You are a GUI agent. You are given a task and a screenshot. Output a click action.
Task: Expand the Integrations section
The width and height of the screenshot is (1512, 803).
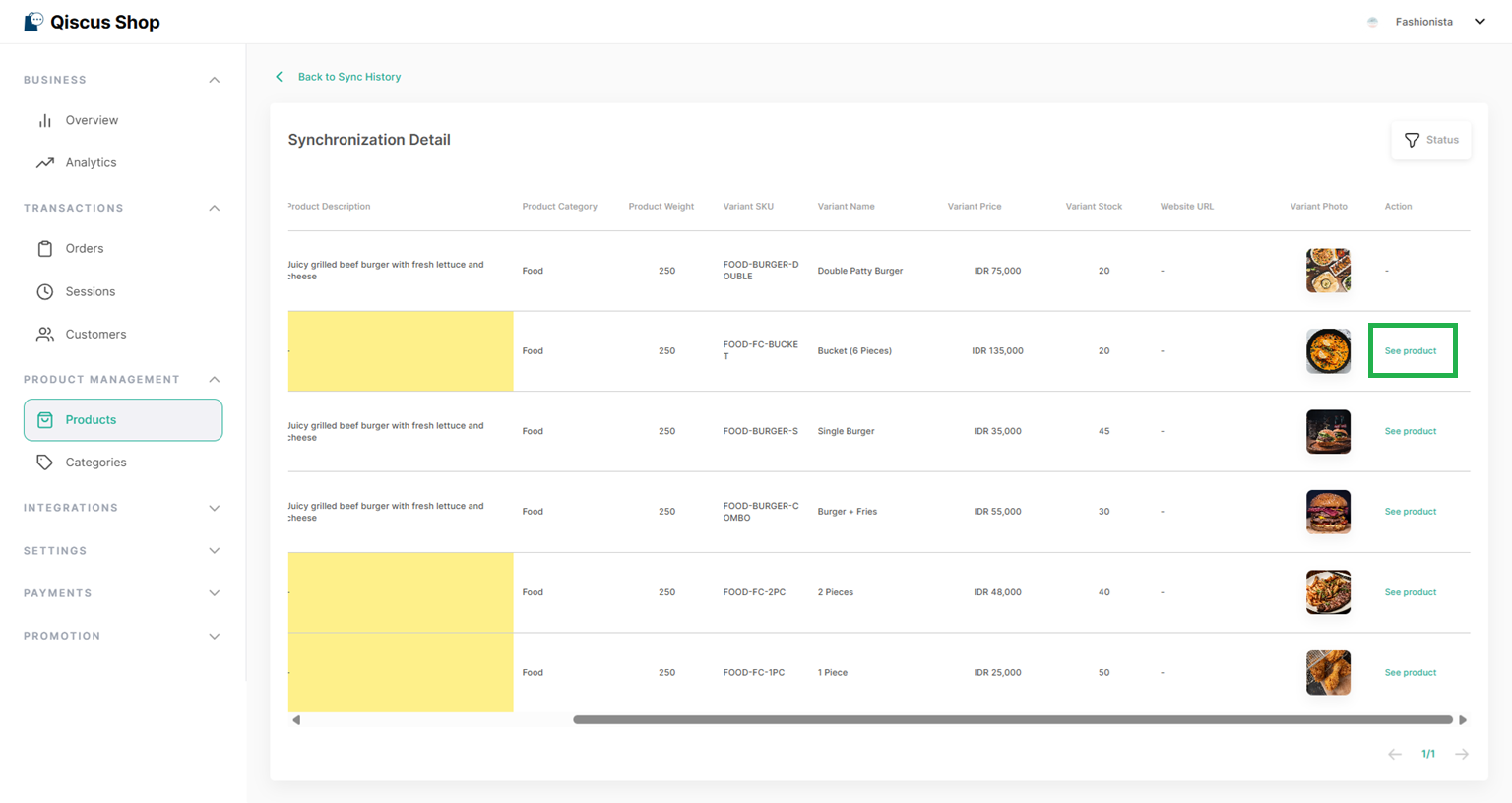click(x=214, y=508)
